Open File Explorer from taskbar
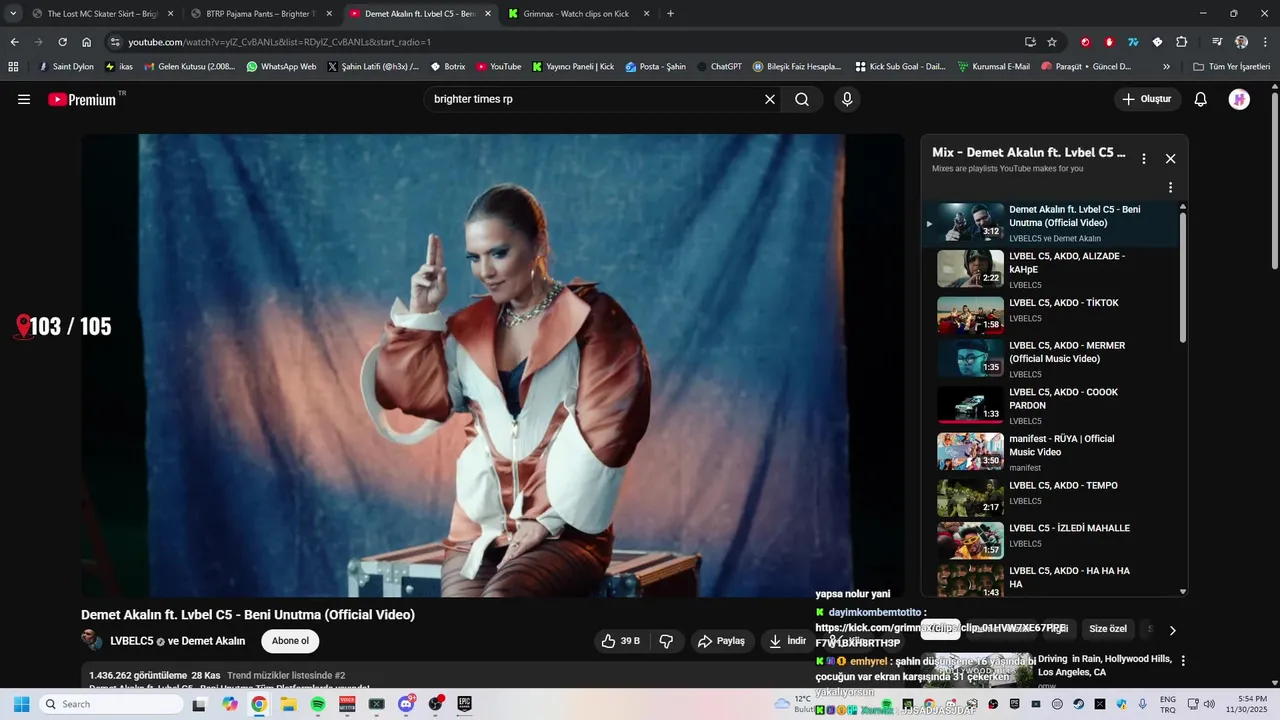The image size is (1280, 720). point(288,704)
